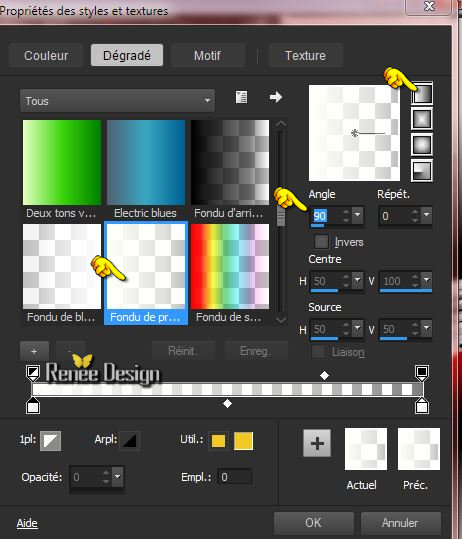Select the Arpl background gradient icon
The height and width of the screenshot is (539, 462).
pos(130,441)
